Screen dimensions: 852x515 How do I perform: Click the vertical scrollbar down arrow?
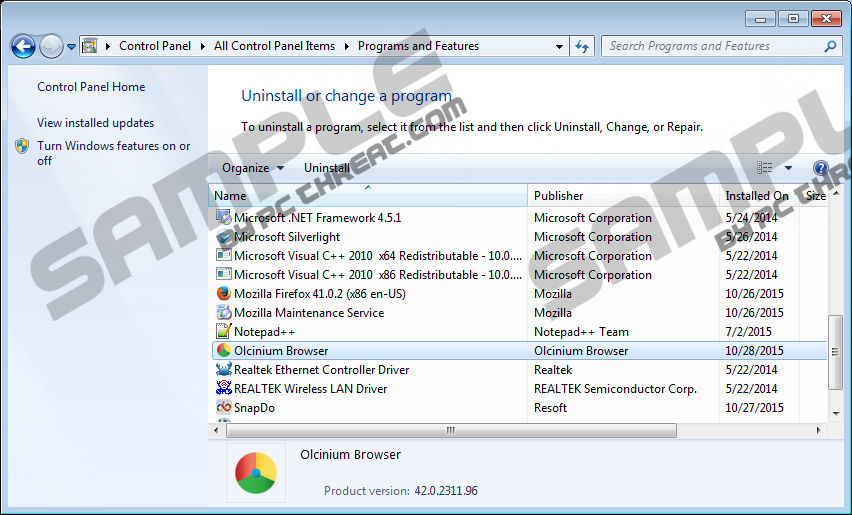click(x=836, y=413)
